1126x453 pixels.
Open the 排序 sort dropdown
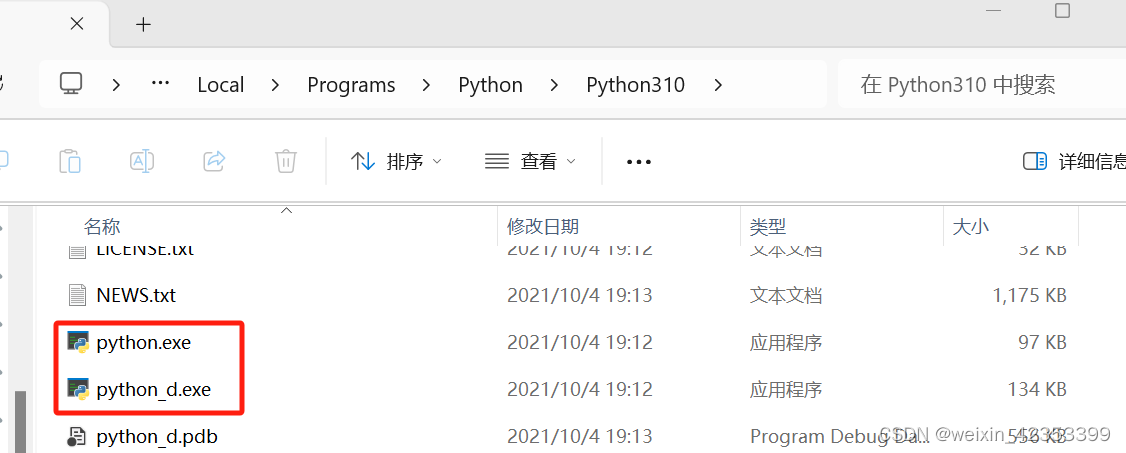(396, 162)
